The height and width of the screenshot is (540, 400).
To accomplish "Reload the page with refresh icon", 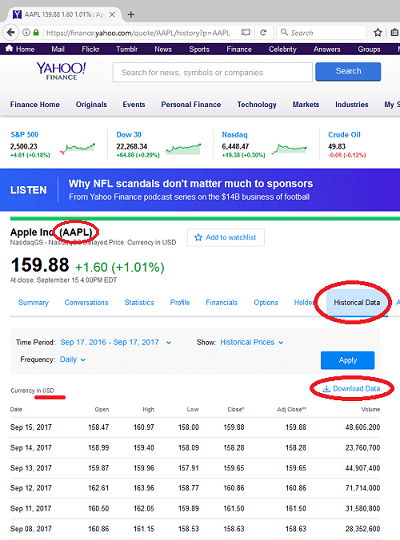I will pyautogui.click(x=263, y=33).
